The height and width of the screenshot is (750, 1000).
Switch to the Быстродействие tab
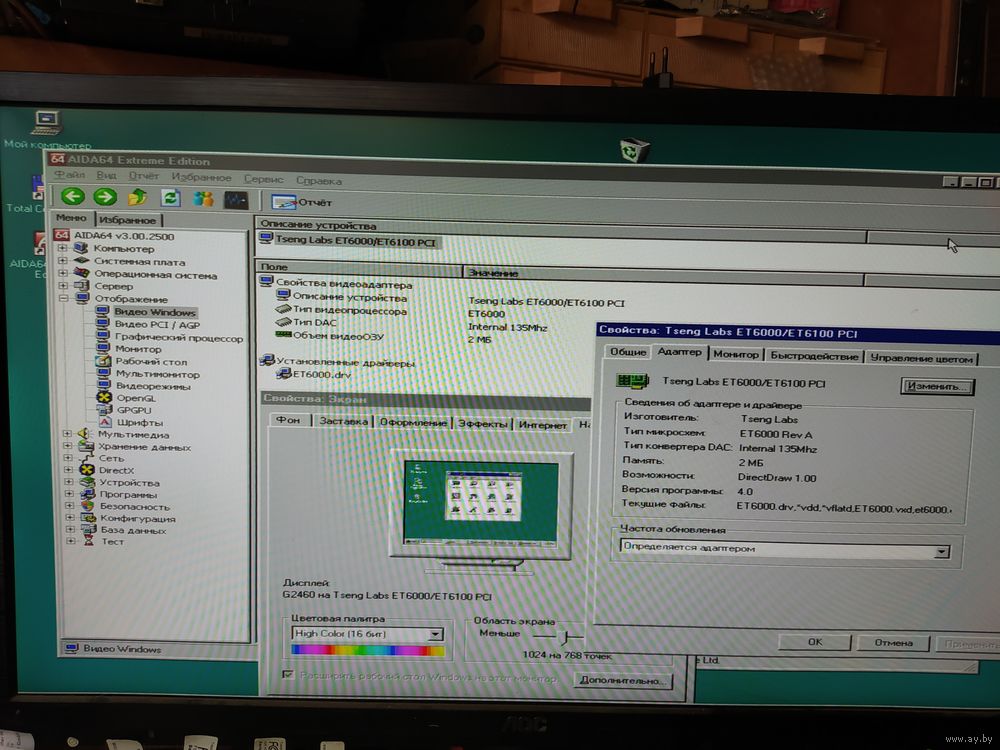coord(814,356)
